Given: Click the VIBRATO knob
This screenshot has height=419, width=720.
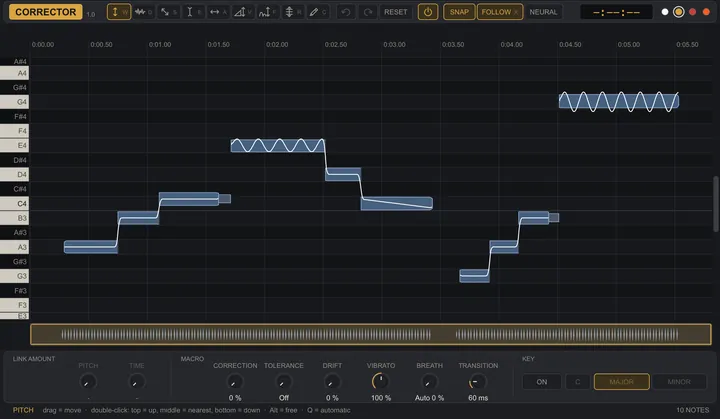Looking at the screenshot, I should click(381, 381).
